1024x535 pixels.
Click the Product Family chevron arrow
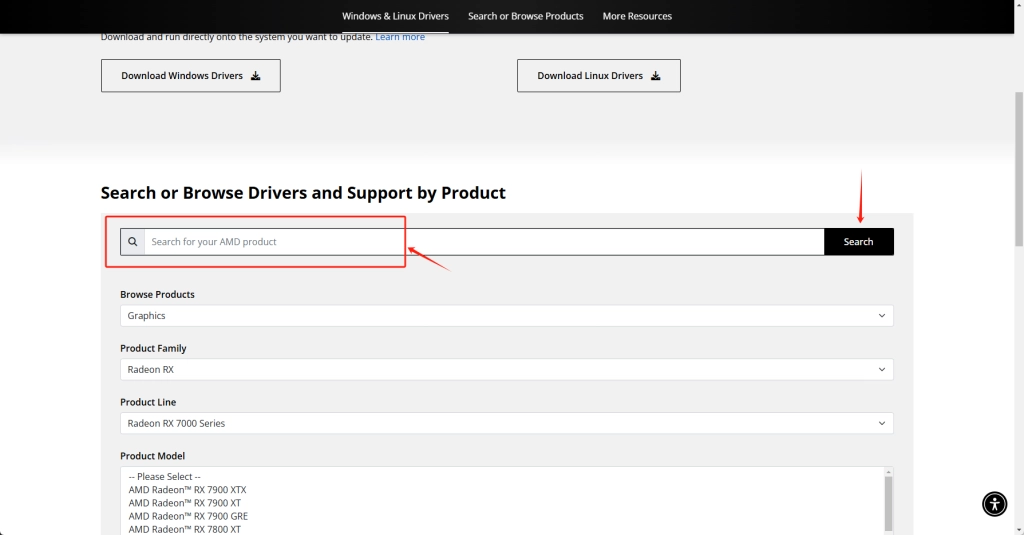click(x=882, y=370)
